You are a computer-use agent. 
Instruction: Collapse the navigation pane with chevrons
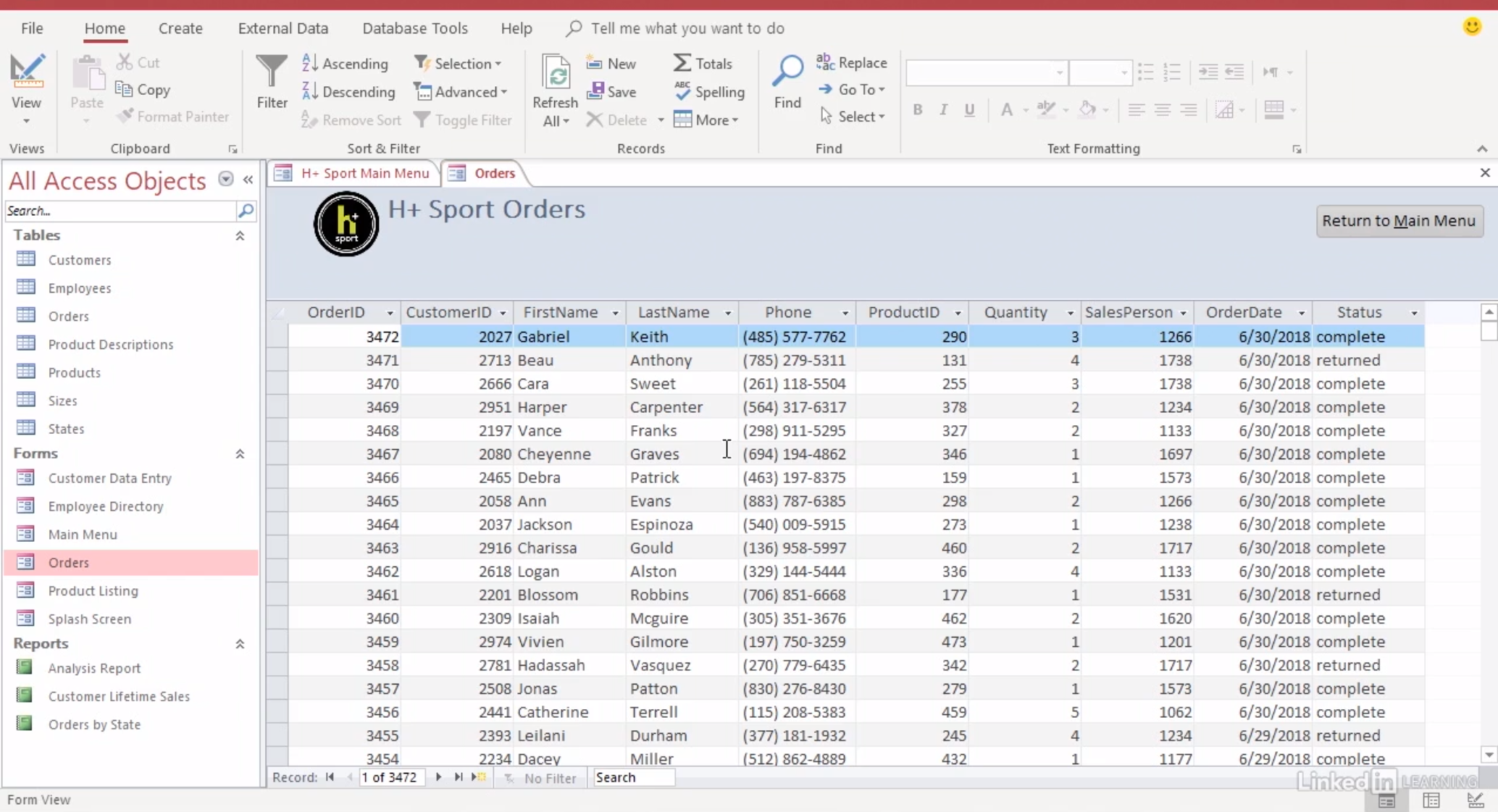(248, 180)
